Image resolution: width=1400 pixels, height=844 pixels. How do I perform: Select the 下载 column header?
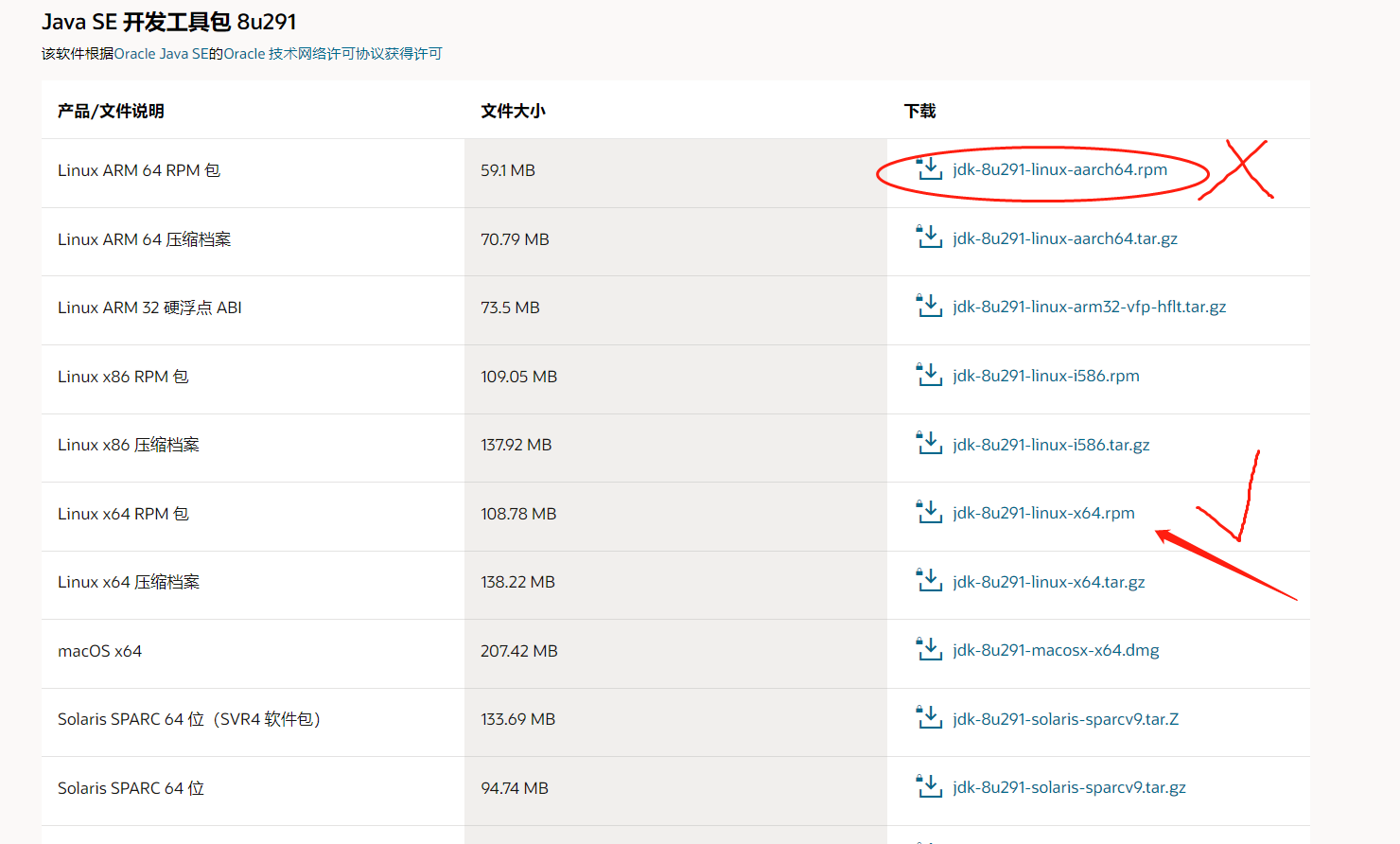(x=919, y=111)
